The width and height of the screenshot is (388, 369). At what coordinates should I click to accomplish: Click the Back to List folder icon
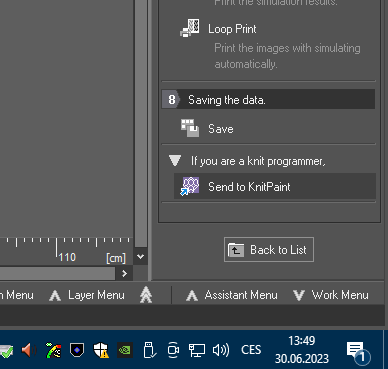tap(236, 250)
